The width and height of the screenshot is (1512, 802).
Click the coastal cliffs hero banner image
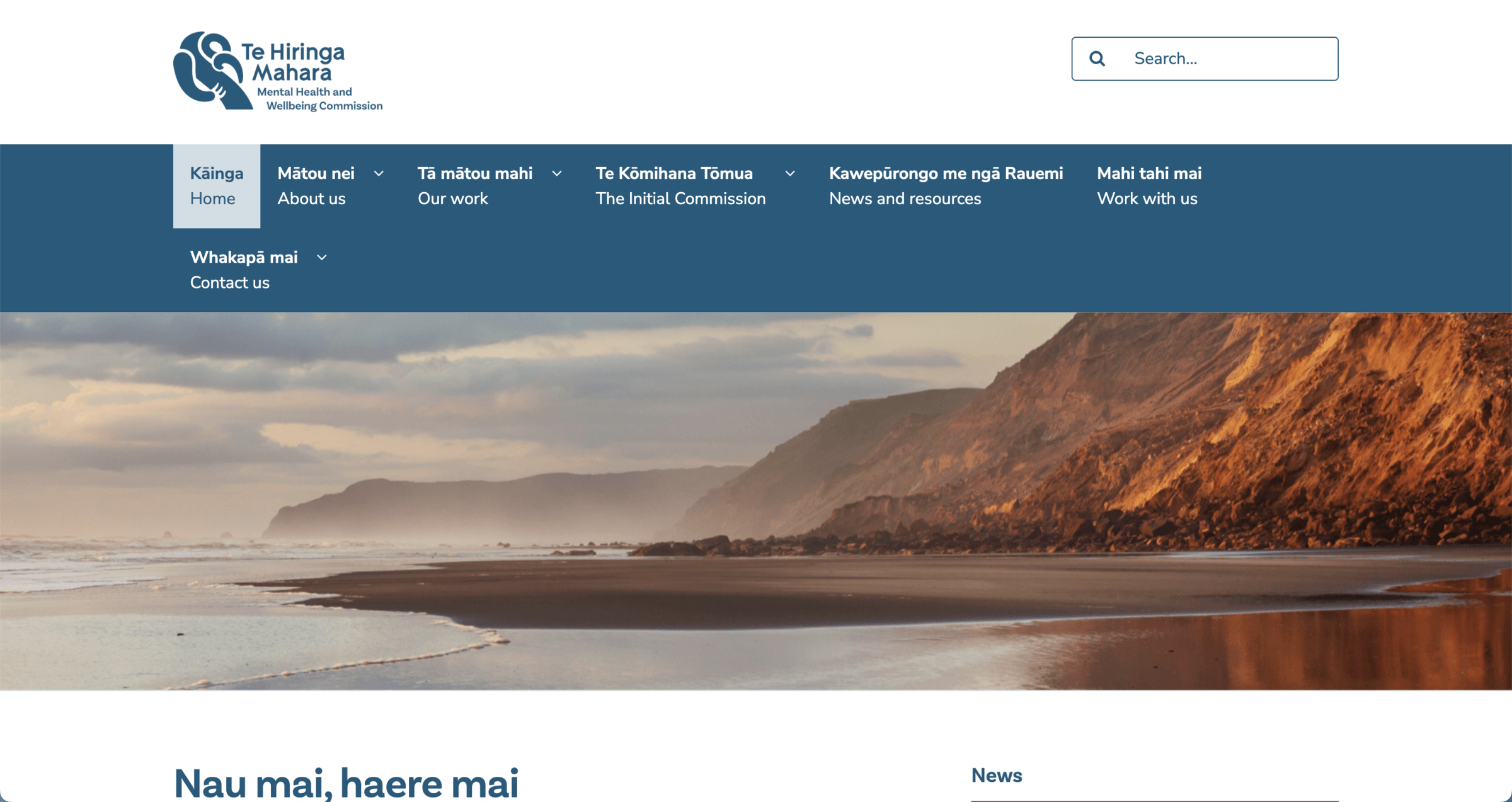point(756,501)
